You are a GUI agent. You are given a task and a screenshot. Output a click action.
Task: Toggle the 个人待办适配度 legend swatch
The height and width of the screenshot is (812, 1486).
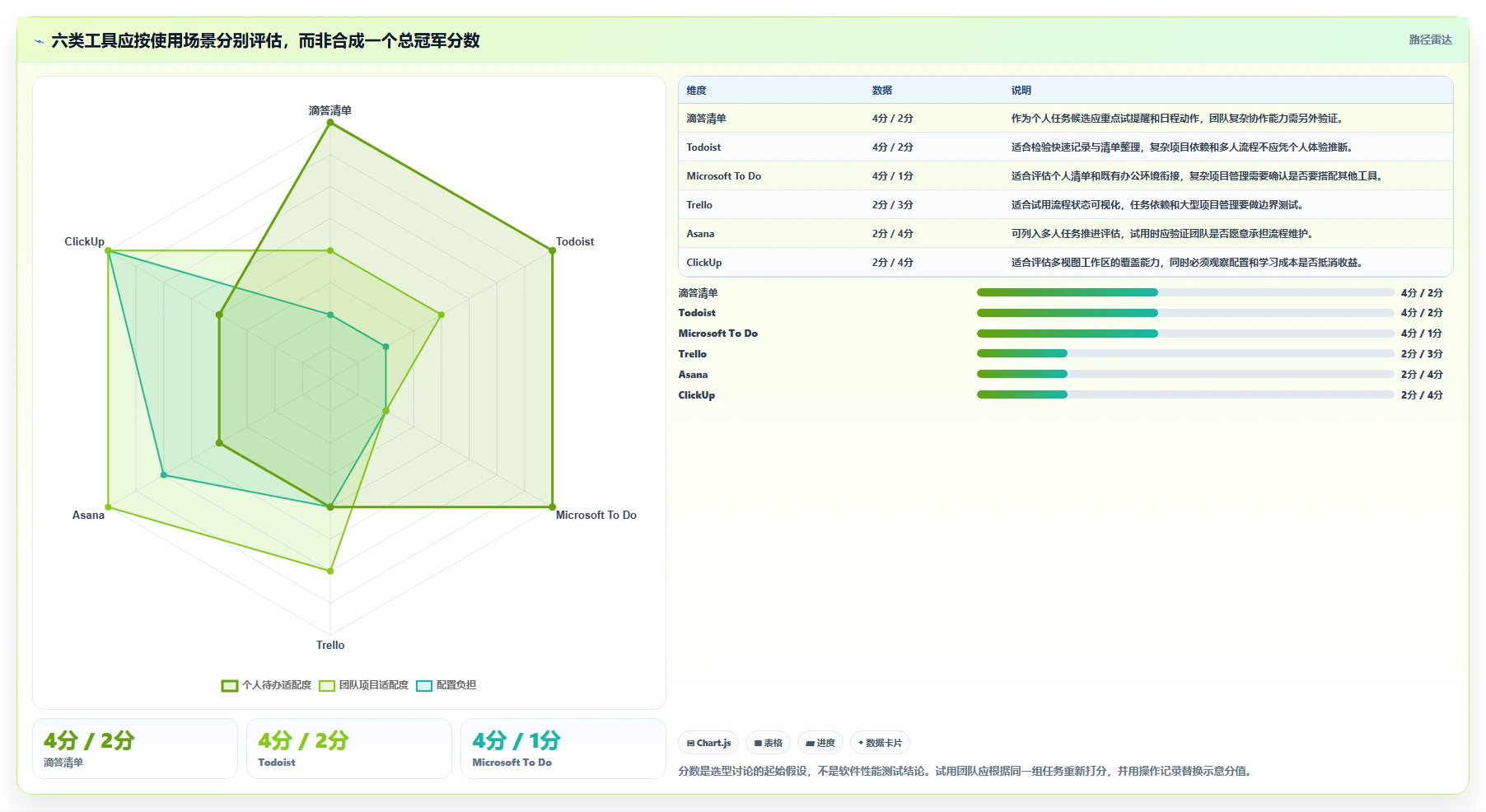230,685
